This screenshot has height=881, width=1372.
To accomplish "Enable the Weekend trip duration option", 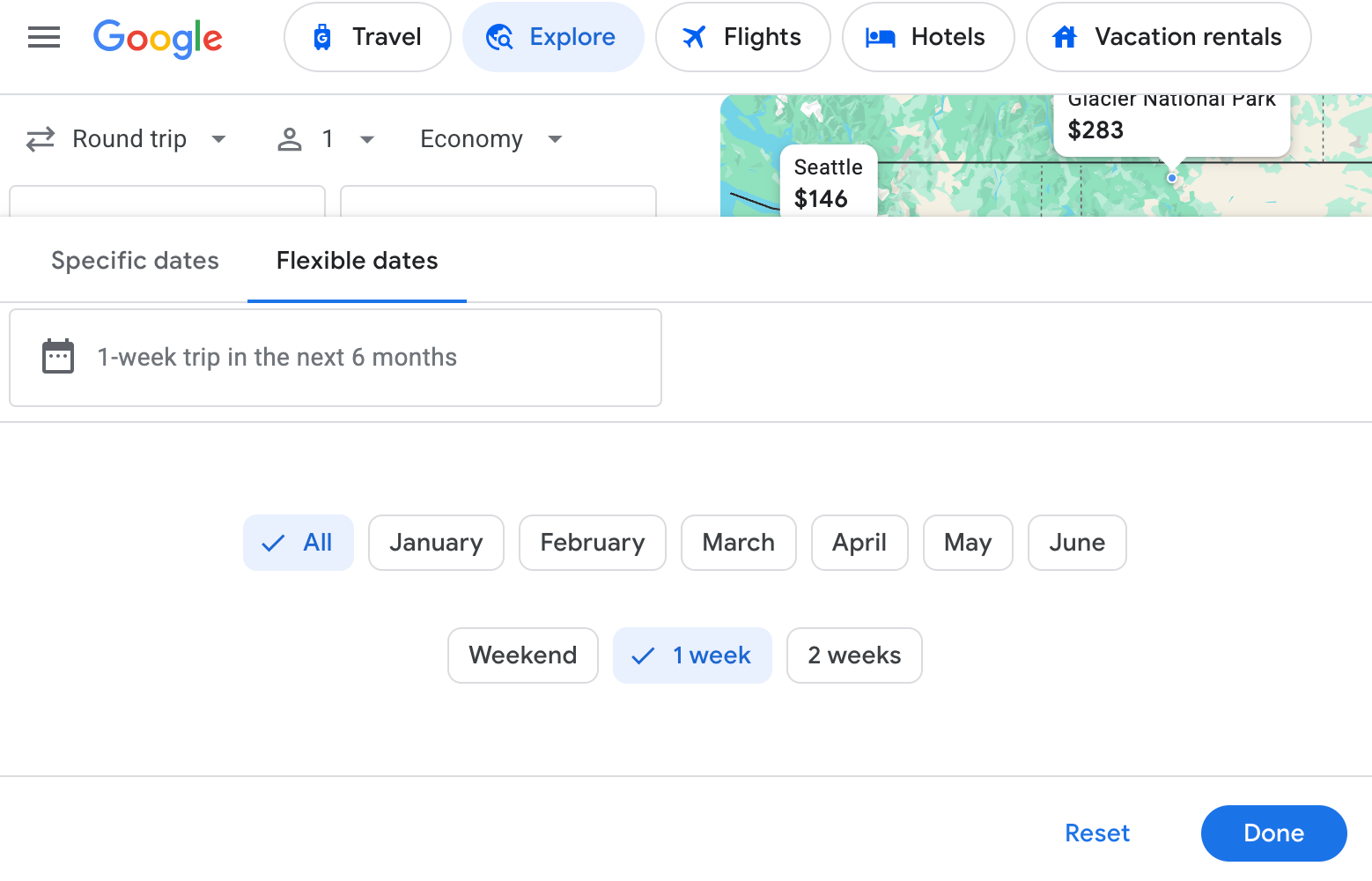I will pos(522,655).
